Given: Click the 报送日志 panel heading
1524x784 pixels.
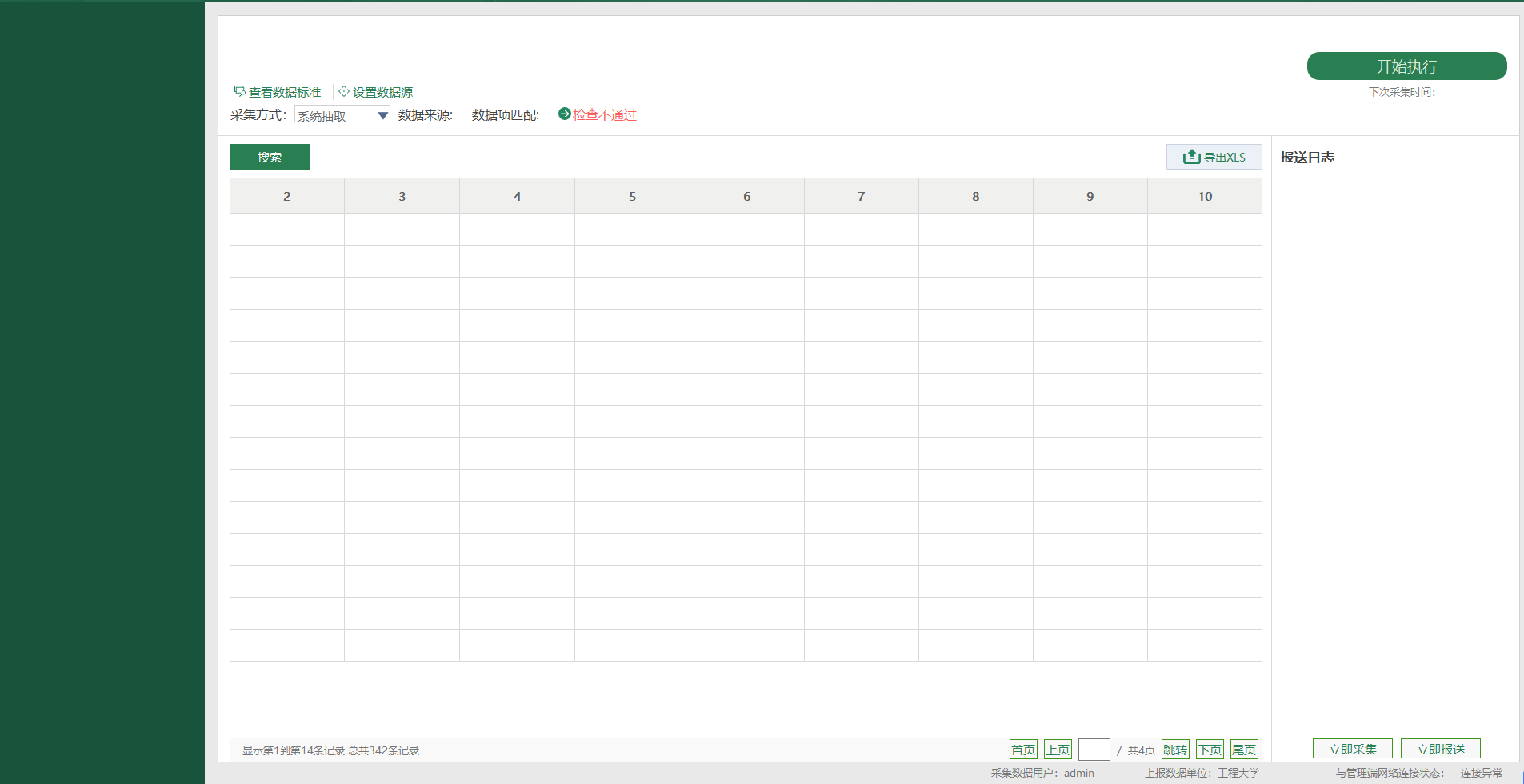Looking at the screenshot, I should click(x=1307, y=157).
